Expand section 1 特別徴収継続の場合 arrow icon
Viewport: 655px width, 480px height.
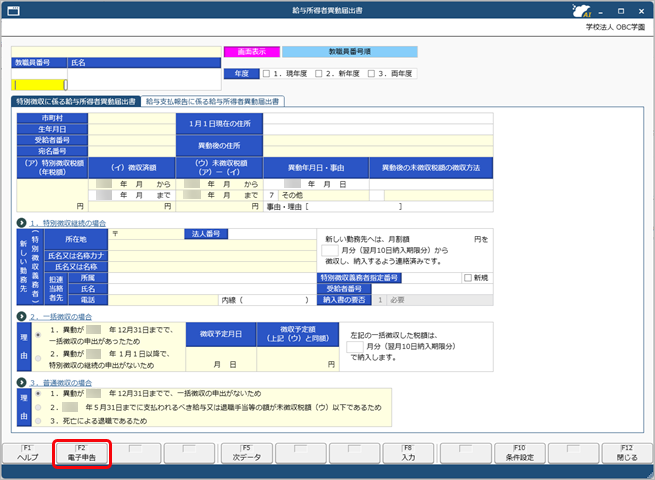[x=22, y=223]
